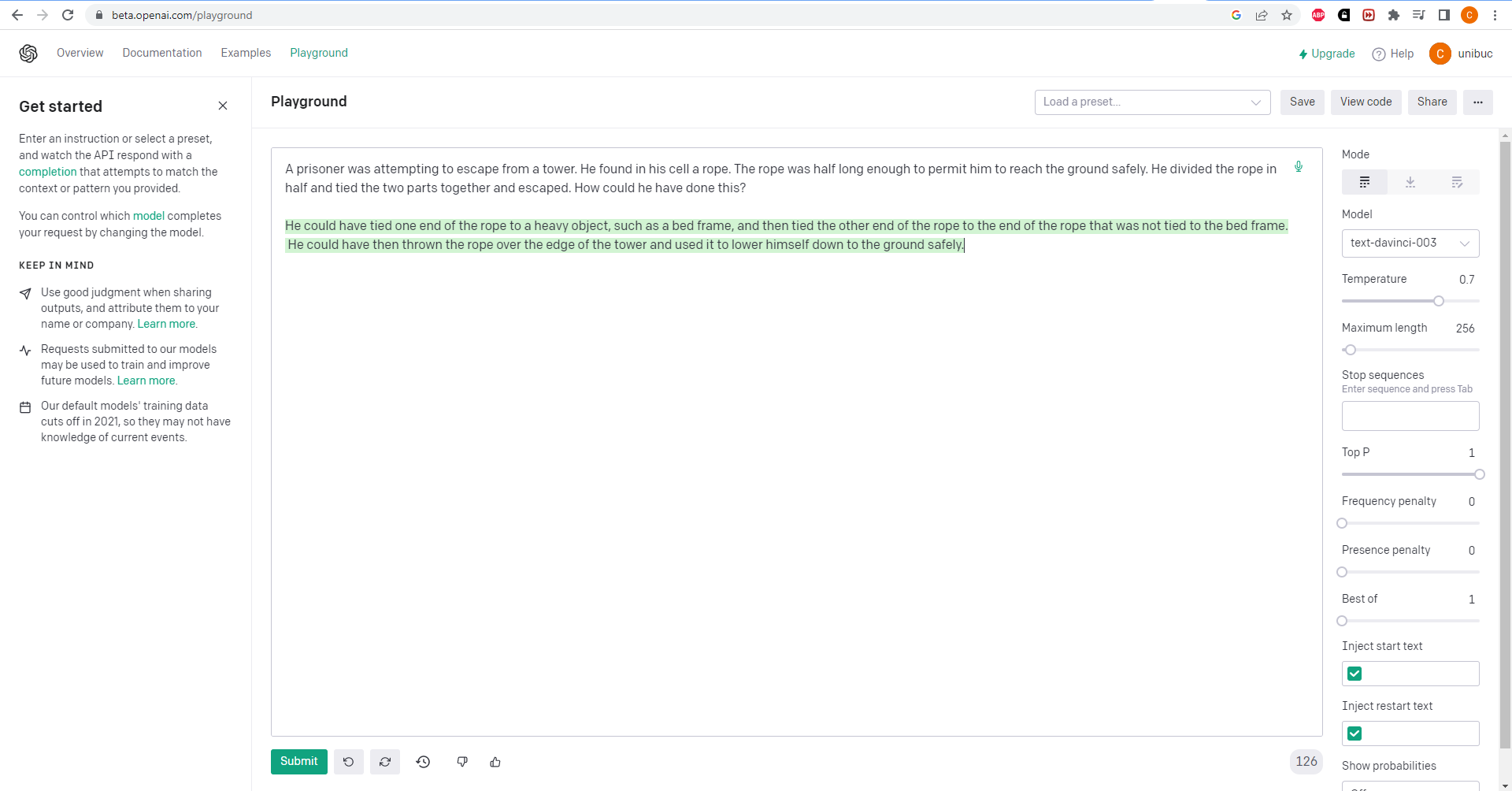Click the View code button
Viewport: 1512px width, 791px height.
1366,102
